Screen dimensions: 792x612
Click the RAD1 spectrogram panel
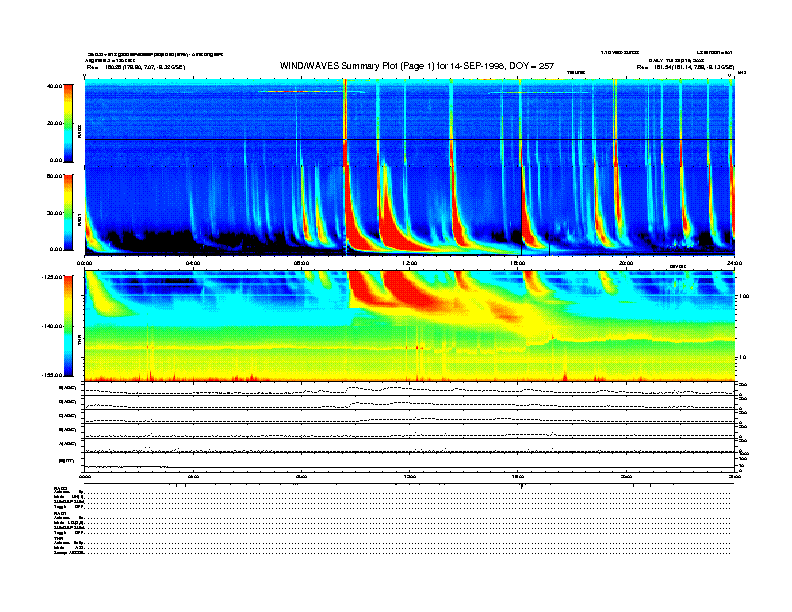click(410, 211)
